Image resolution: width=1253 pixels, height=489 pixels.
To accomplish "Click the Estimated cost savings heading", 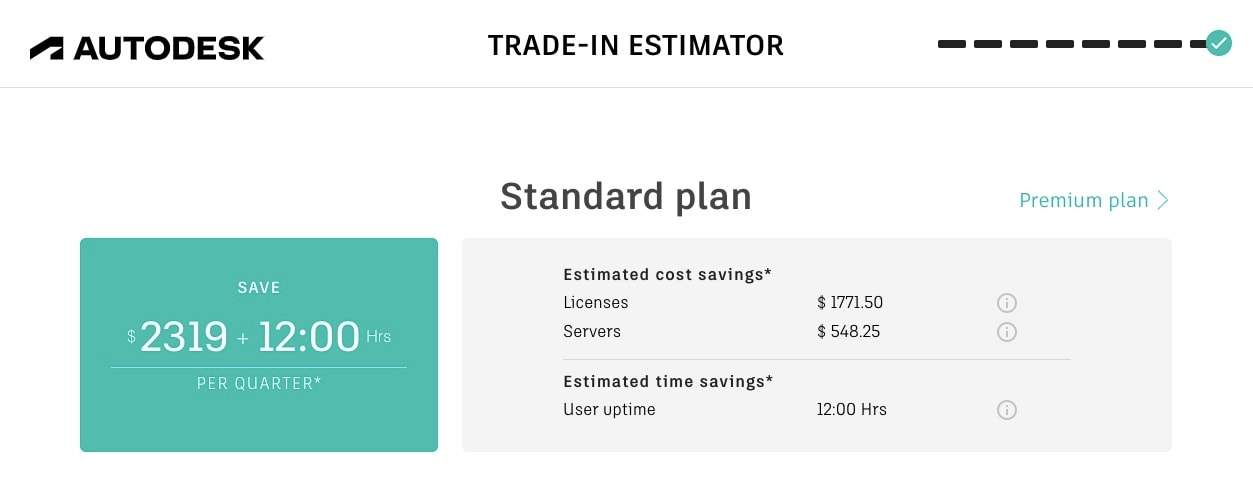I will coord(667,274).
